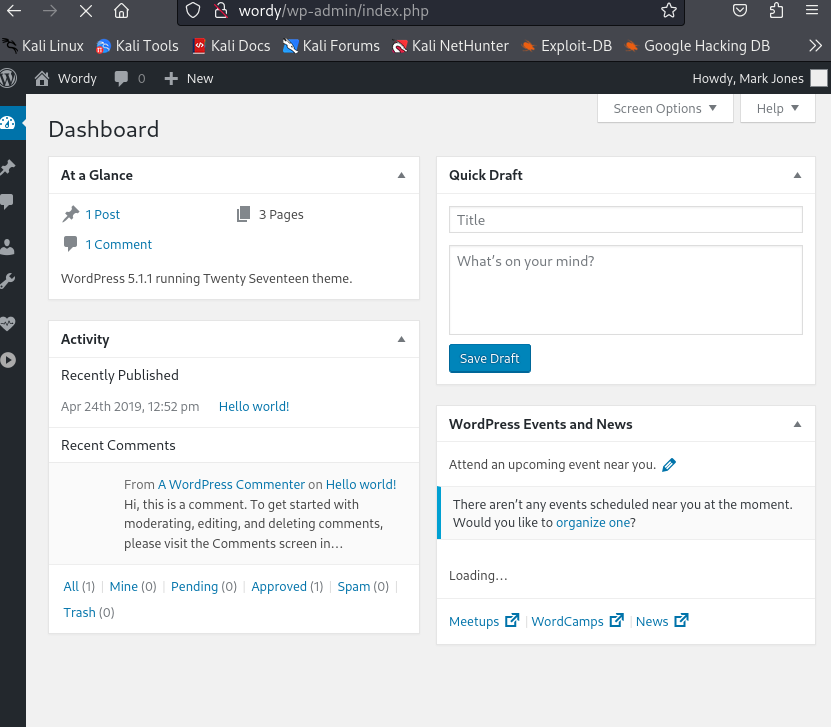This screenshot has width=831, height=727.
Task: Edit event location pencil icon
Action: (669, 465)
